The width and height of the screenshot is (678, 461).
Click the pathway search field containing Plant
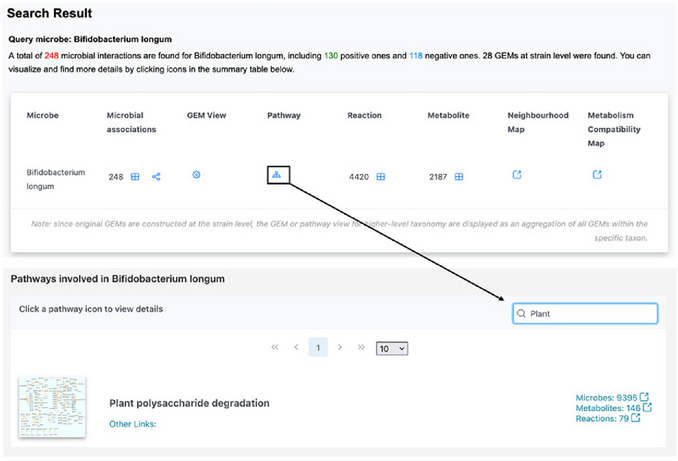585,314
